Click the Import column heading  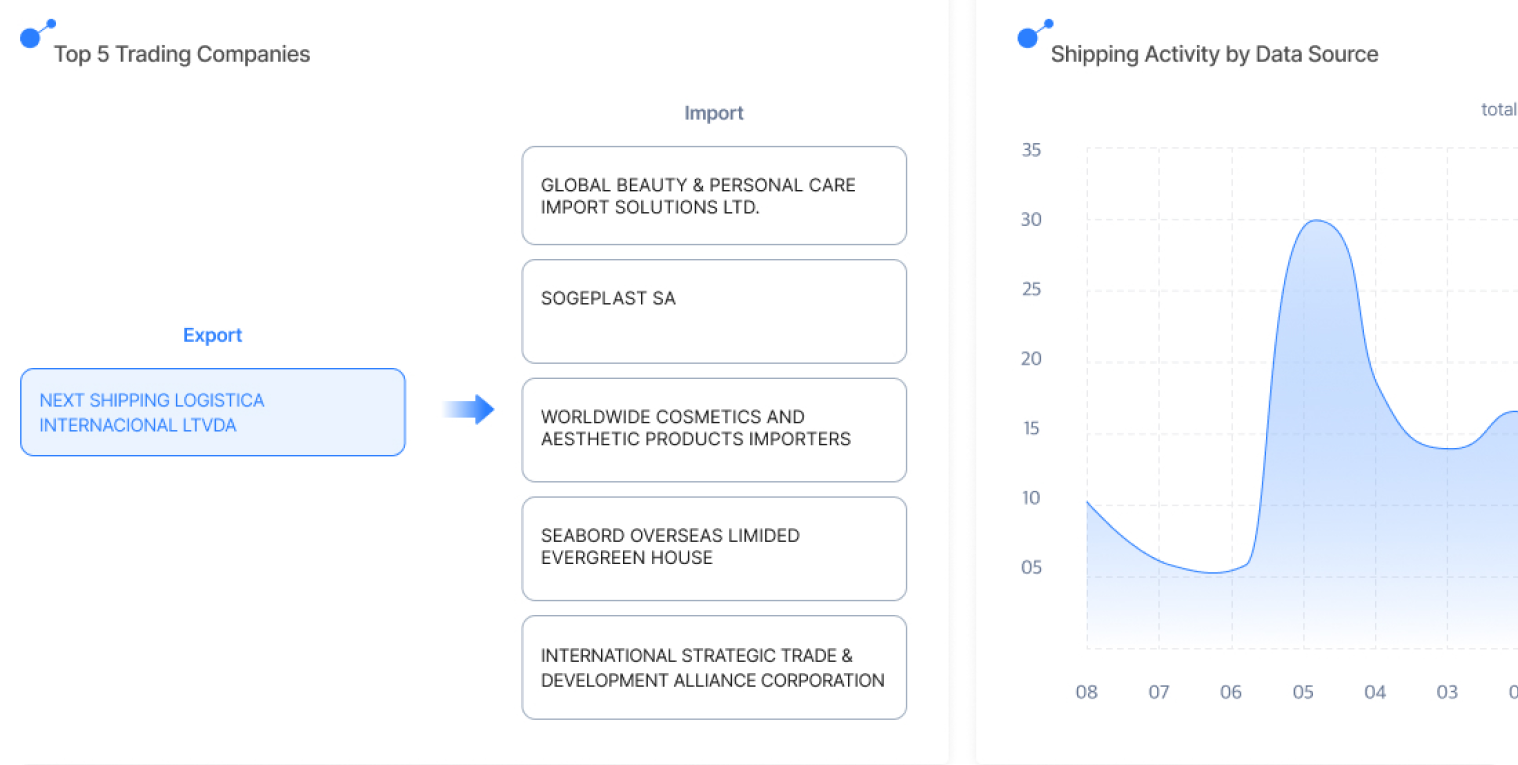click(713, 113)
